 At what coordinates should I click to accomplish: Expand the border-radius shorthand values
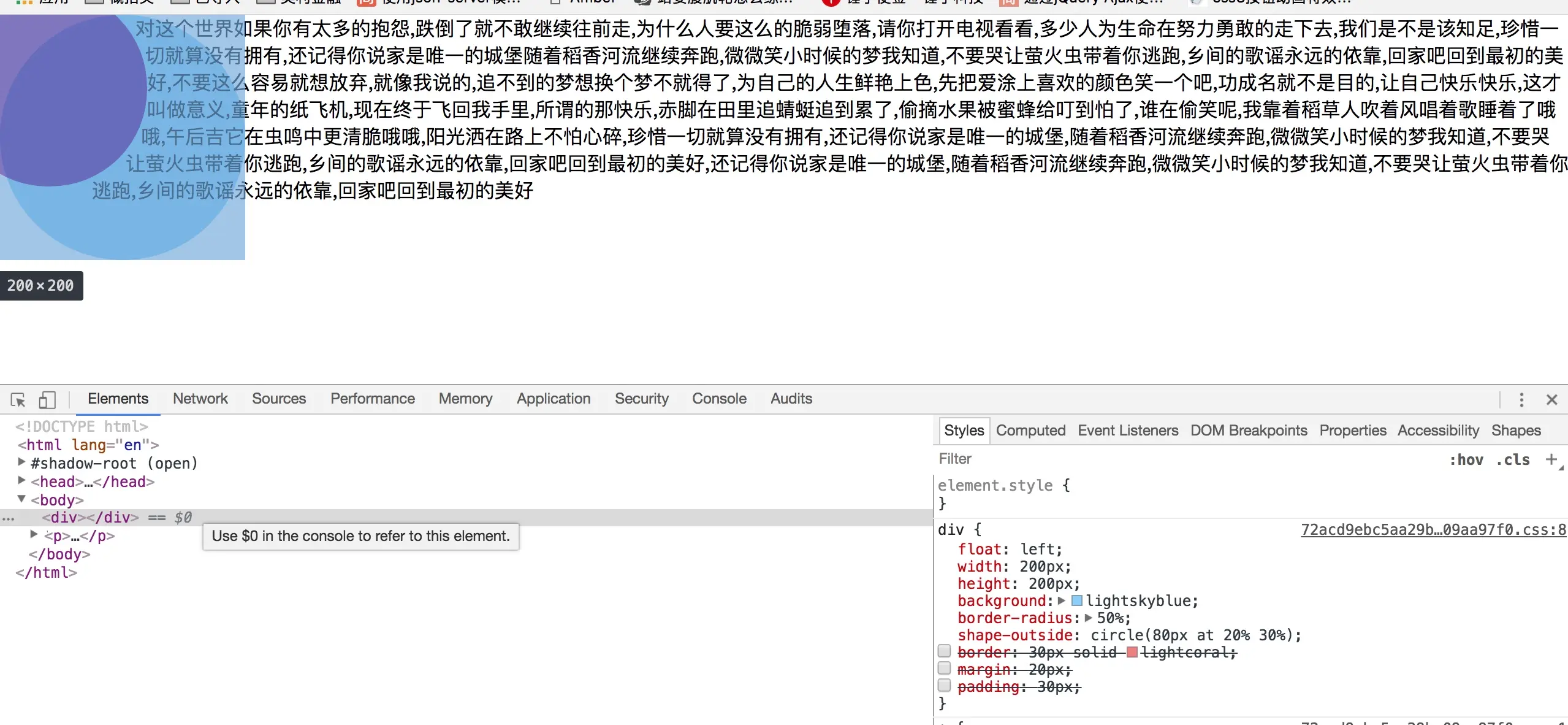point(1089,618)
